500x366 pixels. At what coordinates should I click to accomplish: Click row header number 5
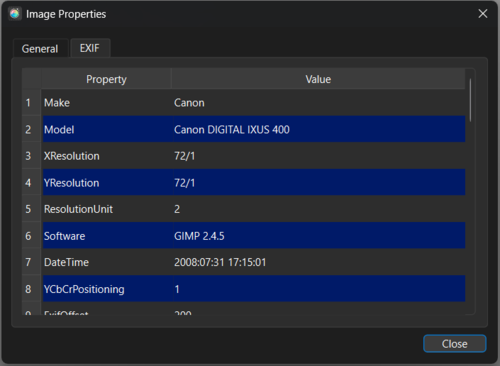pyautogui.click(x=32, y=209)
